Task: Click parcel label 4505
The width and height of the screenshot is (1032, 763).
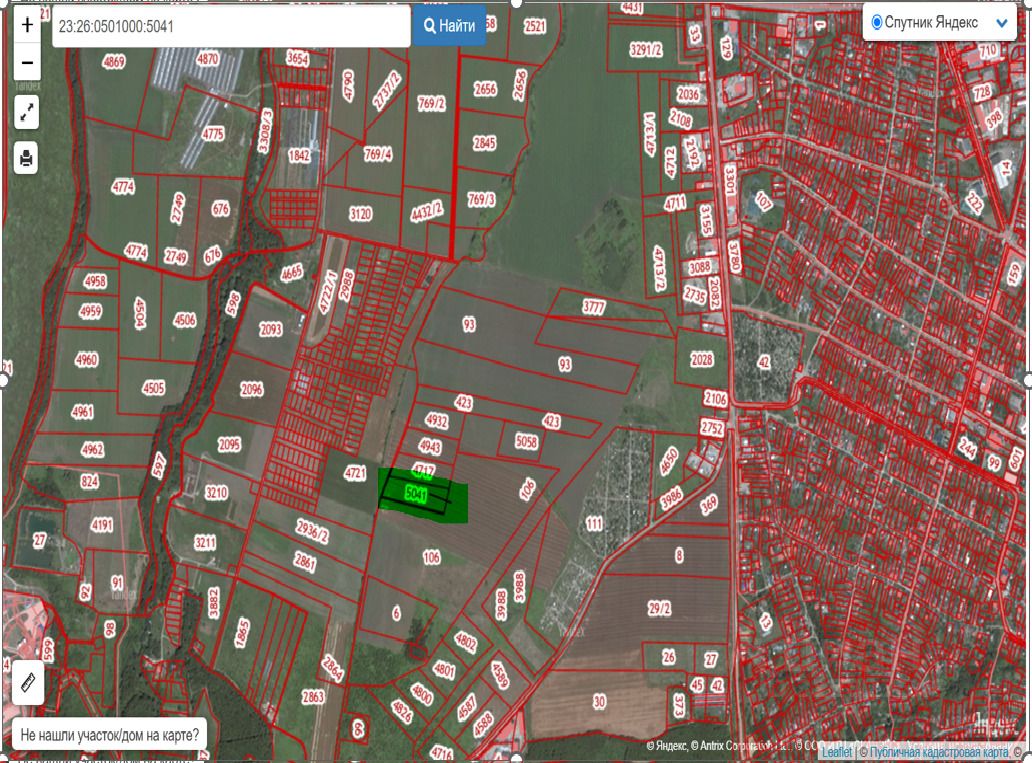Action: (x=153, y=388)
